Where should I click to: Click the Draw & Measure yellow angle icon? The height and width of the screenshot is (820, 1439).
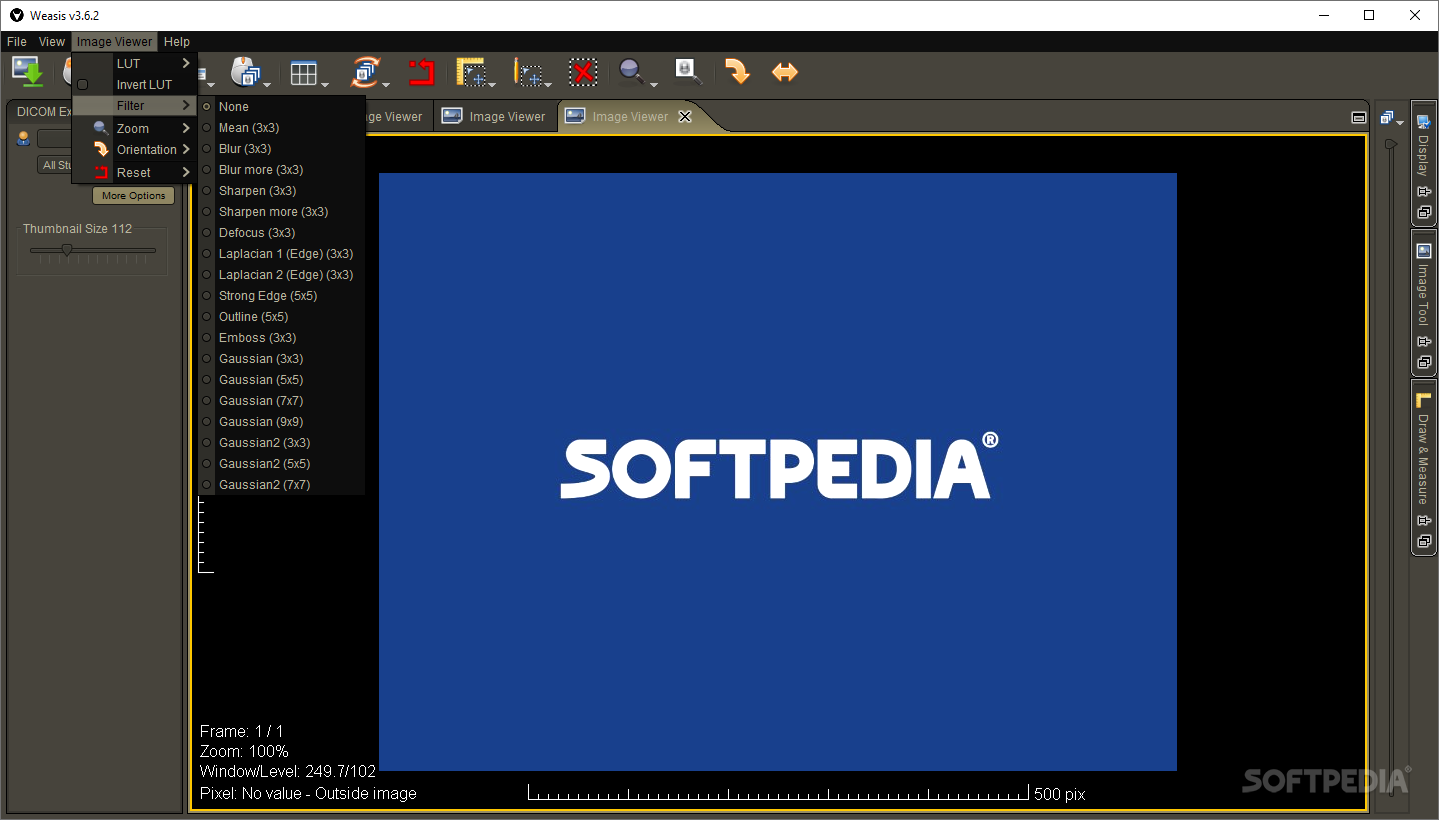pos(1424,400)
